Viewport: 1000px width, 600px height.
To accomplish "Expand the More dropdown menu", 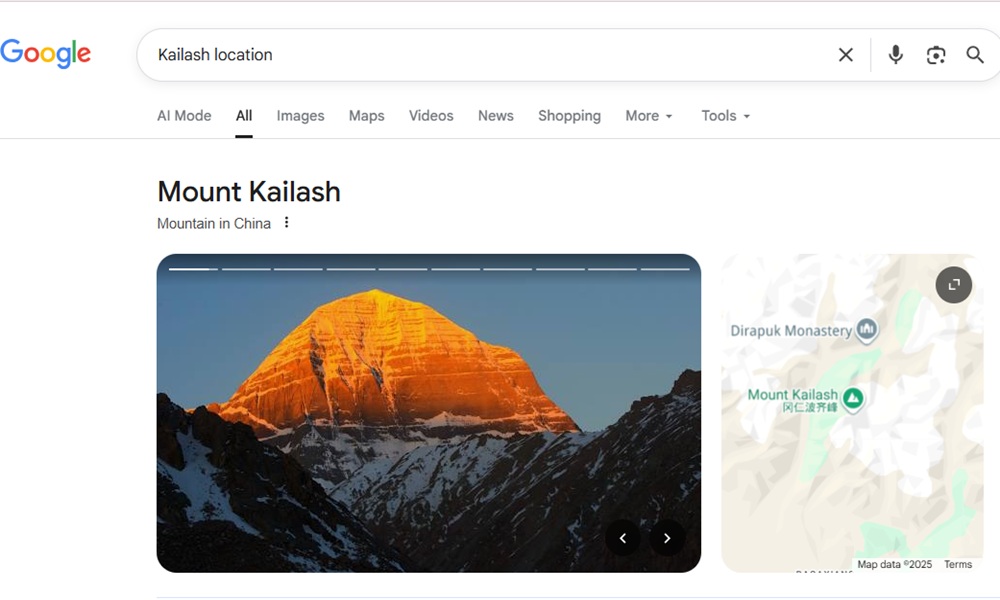I will 649,115.
